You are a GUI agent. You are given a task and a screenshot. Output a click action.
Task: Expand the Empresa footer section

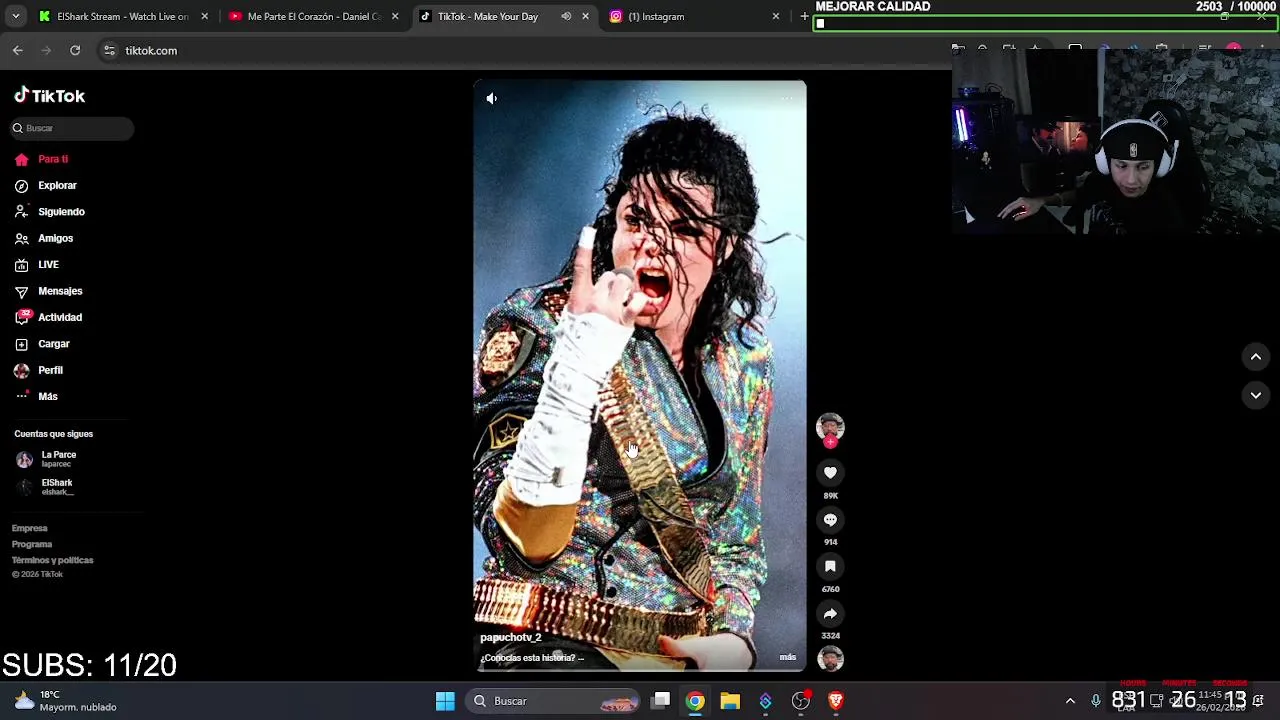click(30, 528)
